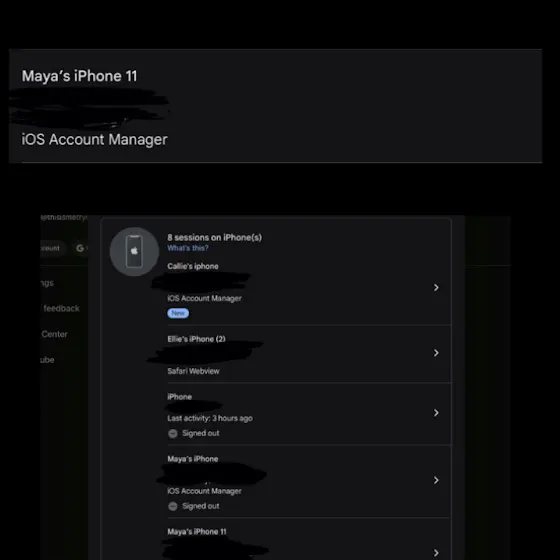Click "Maya's iPhone 11" title in top card
Image resolution: width=560 pixels, height=560 pixels.
coord(79,76)
